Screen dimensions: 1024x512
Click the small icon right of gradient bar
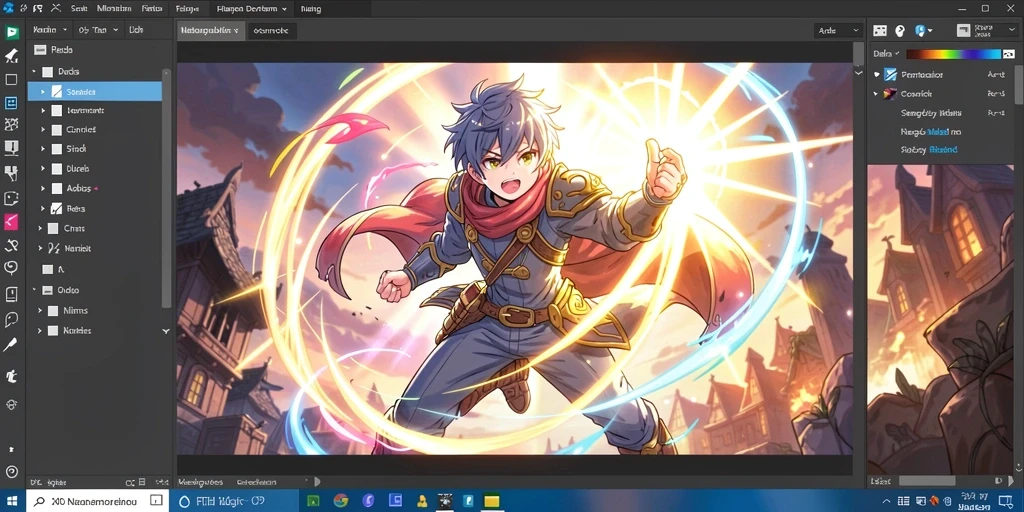pyautogui.click(x=1010, y=54)
